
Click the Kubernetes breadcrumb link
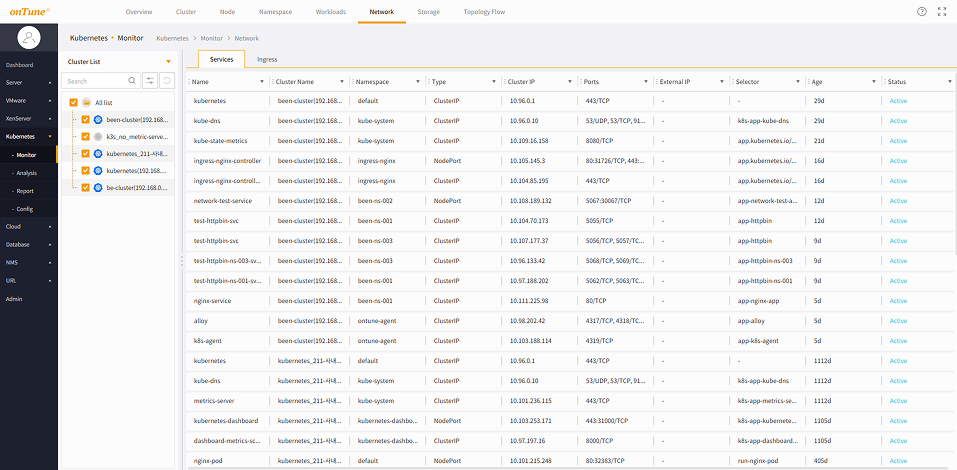172,38
